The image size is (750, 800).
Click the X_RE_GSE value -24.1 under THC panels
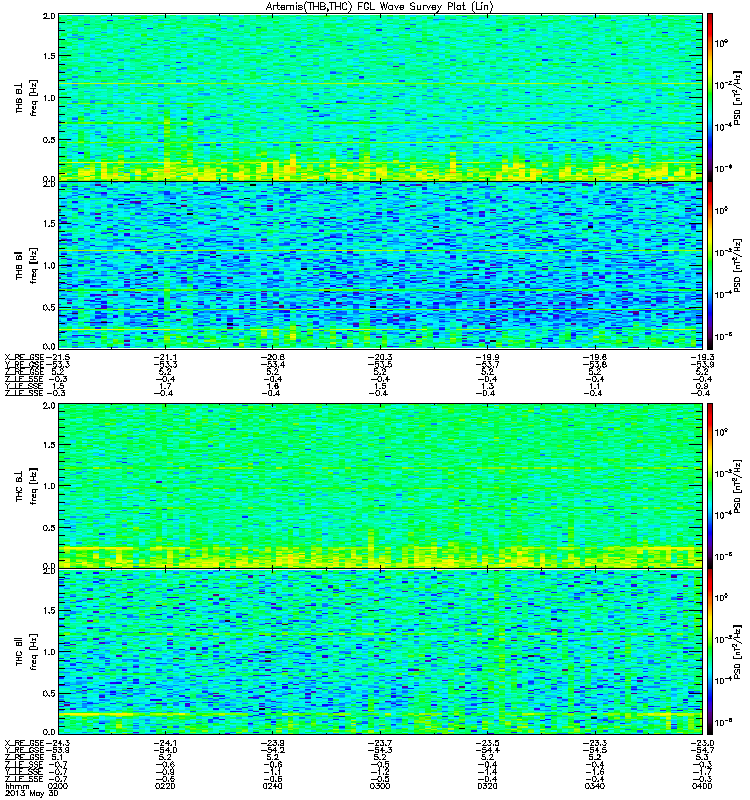(166, 743)
